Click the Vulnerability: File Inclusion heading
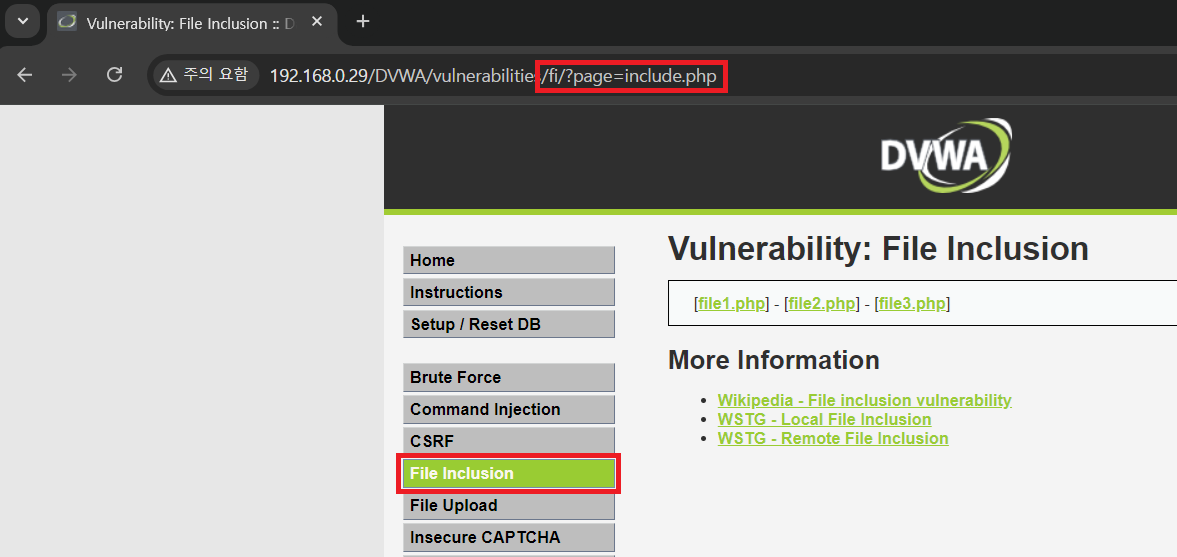Viewport: 1177px width, 557px height. point(878,248)
